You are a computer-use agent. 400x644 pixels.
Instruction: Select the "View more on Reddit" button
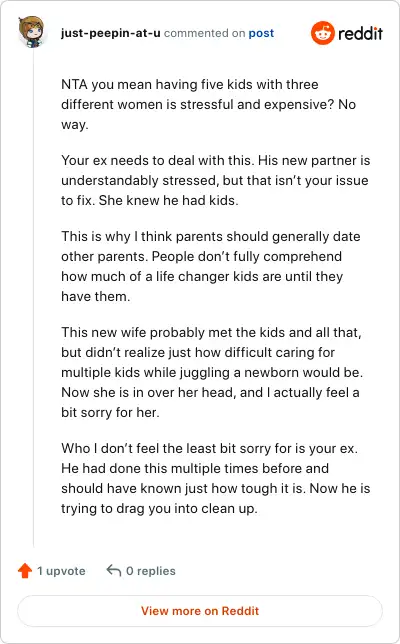[200, 611]
